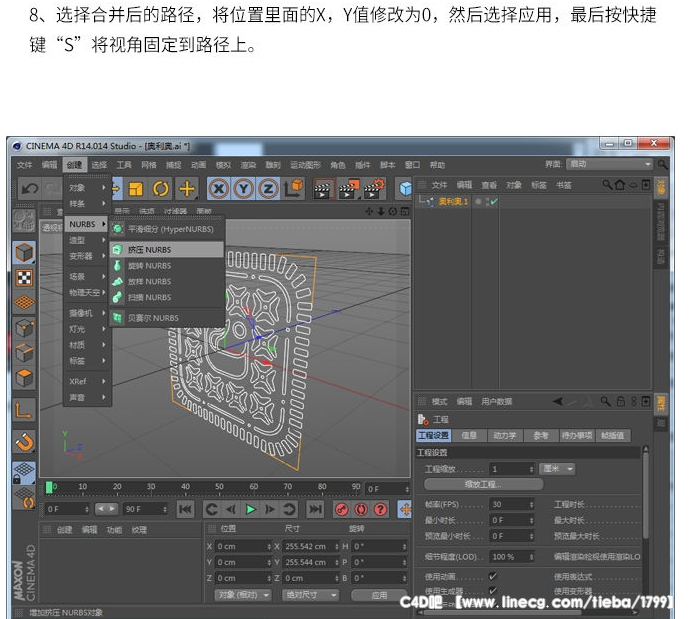
Task: Expand the 灯光 submenu
Action: click(88, 329)
